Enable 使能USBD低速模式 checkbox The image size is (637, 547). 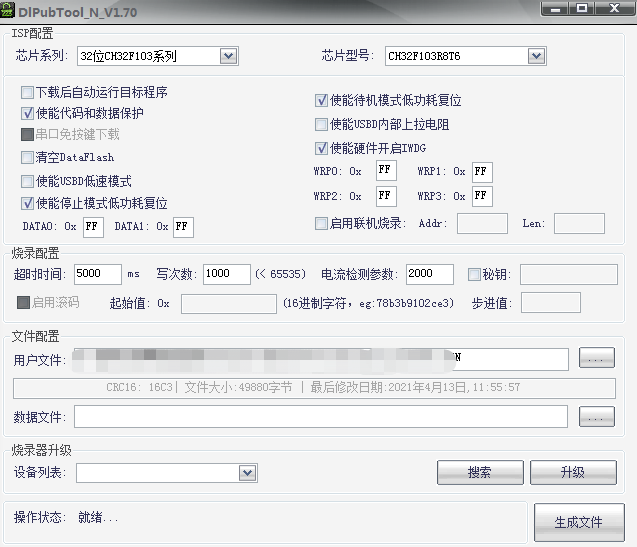(27, 181)
